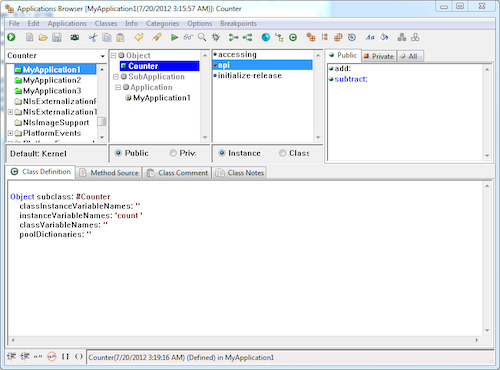Click the green play execute icon
This screenshot has height=370, width=500.
pyautogui.click(x=174, y=37)
